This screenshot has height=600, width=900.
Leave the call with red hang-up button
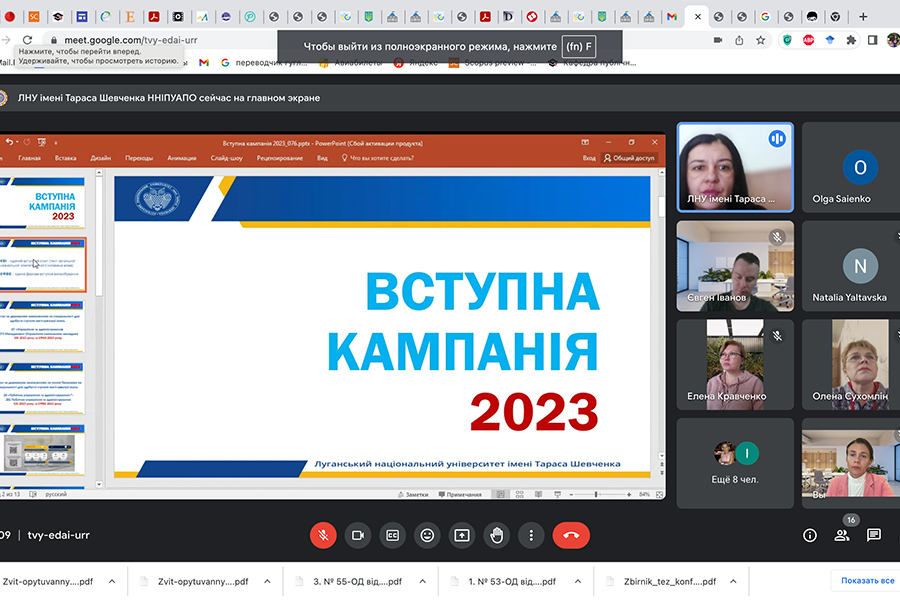(571, 535)
